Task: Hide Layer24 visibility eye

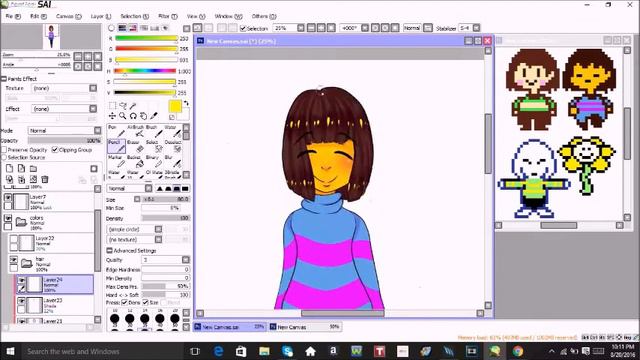Action: click(21, 280)
